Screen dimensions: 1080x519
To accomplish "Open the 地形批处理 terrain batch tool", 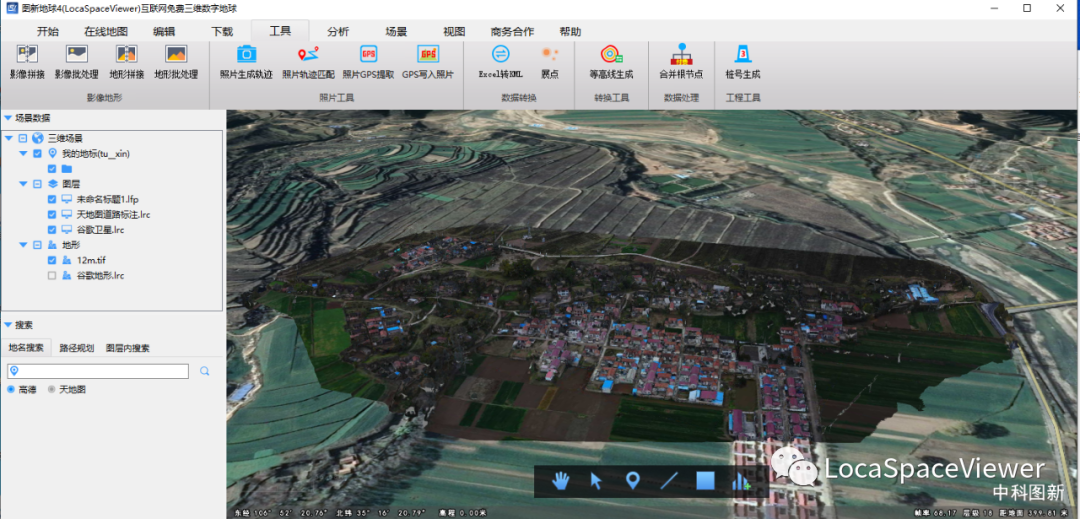I will 176,62.
